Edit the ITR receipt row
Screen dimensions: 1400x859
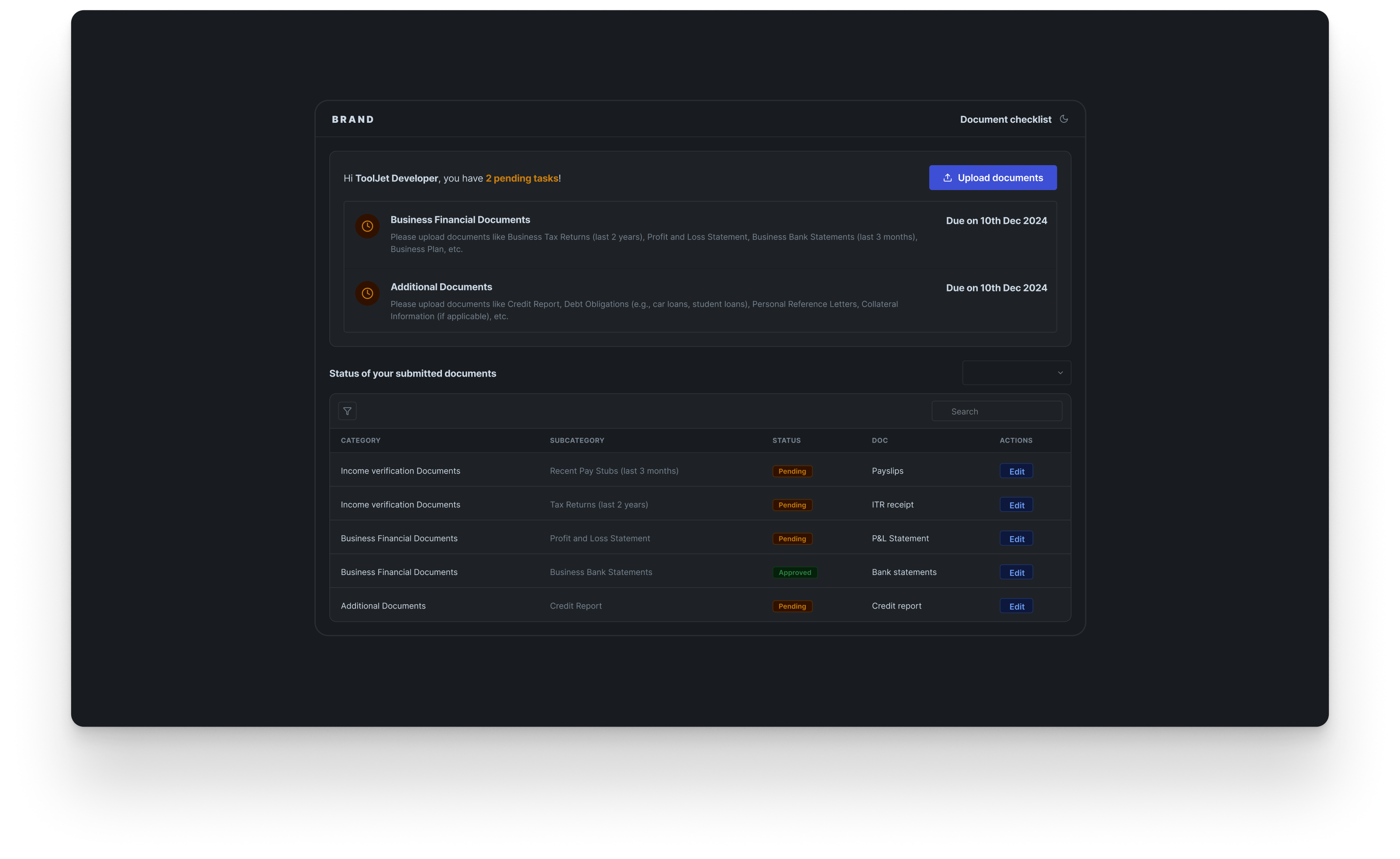pyautogui.click(x=1017, y=505)
